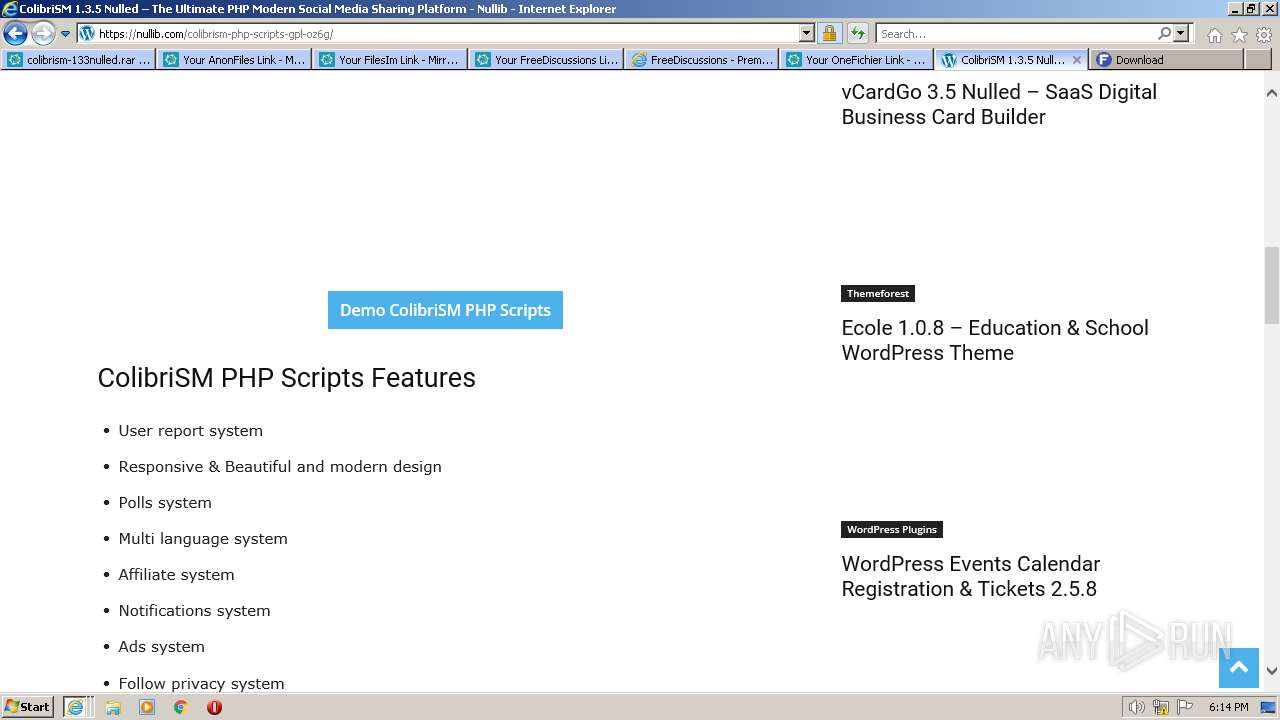This screenshot has width=1280, height=720.
Task: Click the network tray icon
Action: tap(1160, 707)
